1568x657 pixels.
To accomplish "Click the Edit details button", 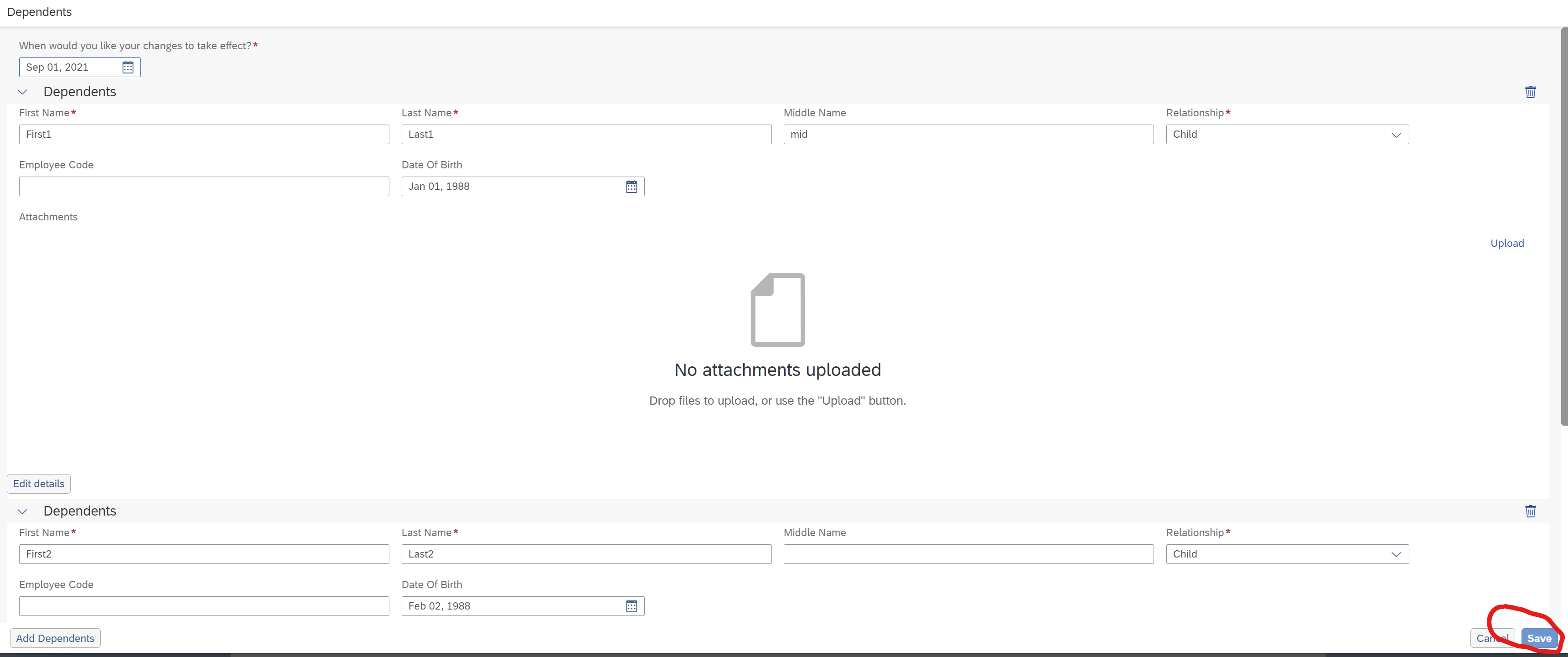I will (x=39, y=484).
